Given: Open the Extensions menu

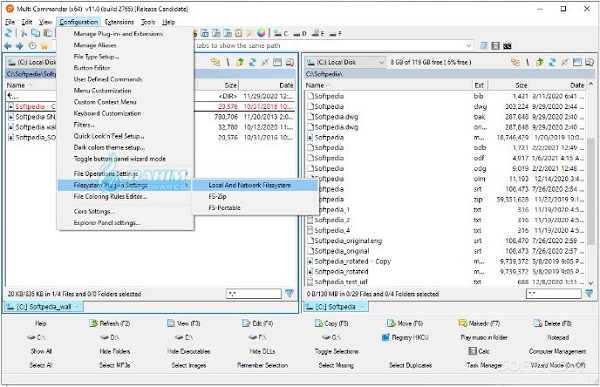Looking at the screenshot, I should coord(119,22).
